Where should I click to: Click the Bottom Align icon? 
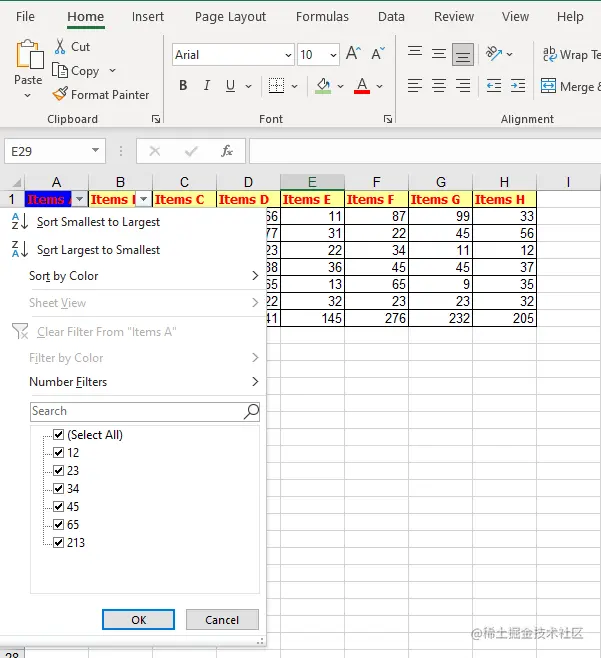(463, 55)
